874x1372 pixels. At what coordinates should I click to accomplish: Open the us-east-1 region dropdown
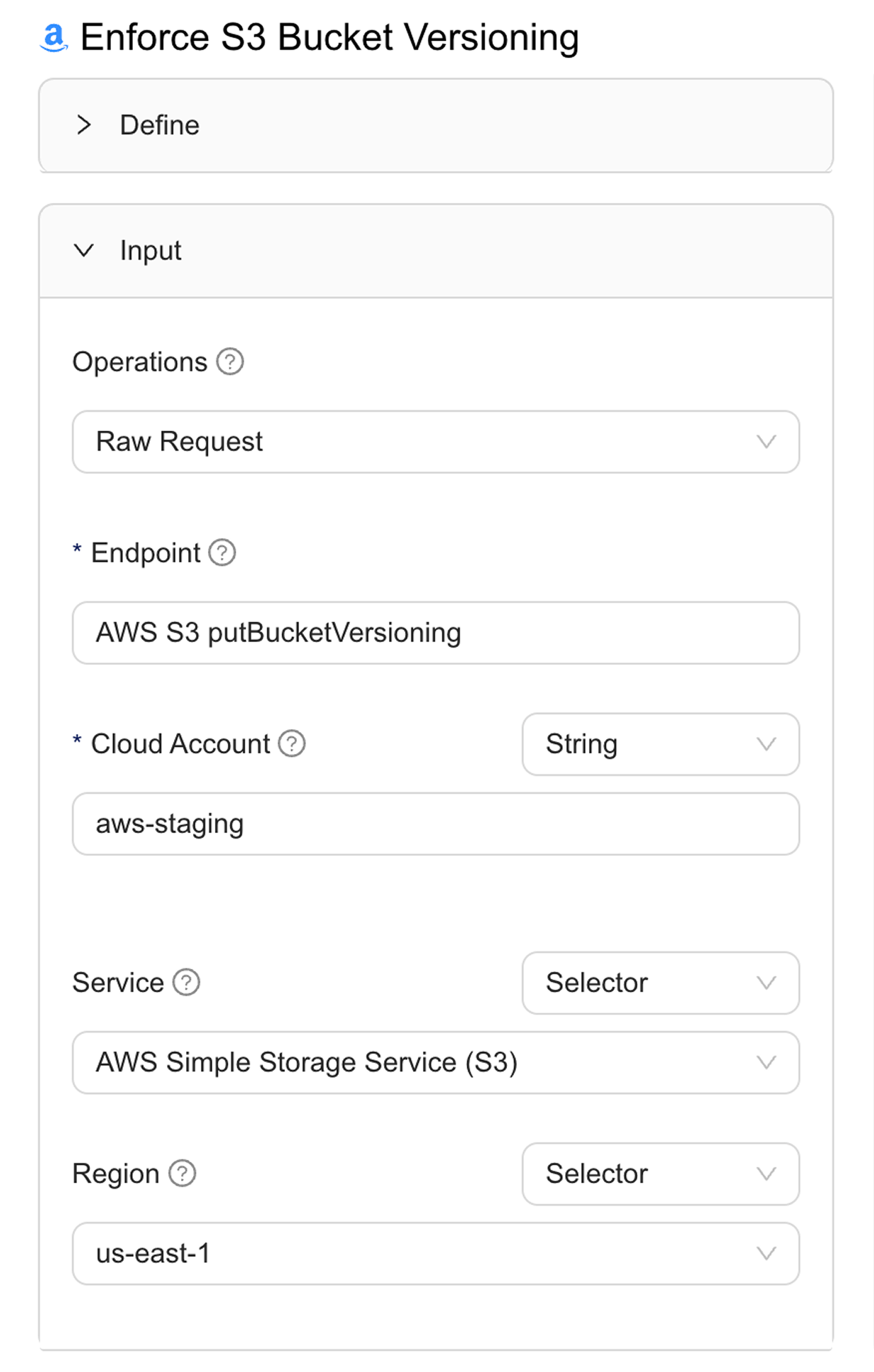(x=436, y=1253)
